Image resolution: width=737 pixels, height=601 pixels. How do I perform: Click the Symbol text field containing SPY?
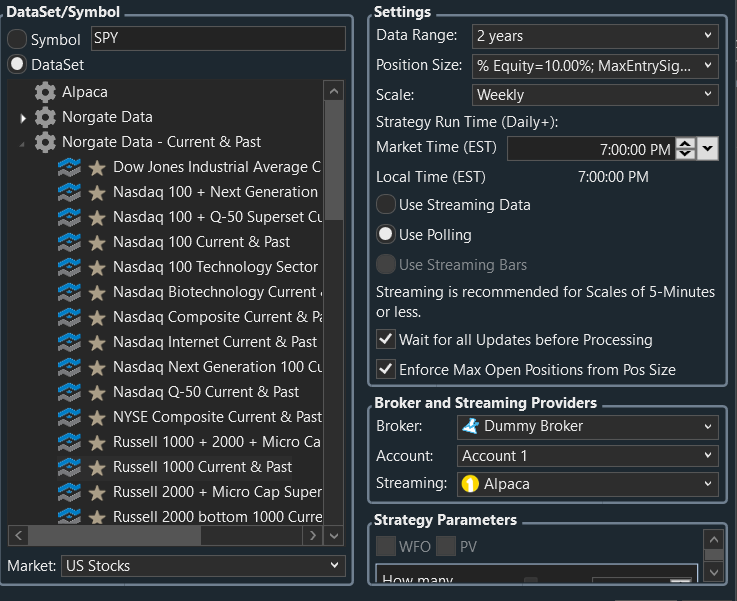(218, 38)
